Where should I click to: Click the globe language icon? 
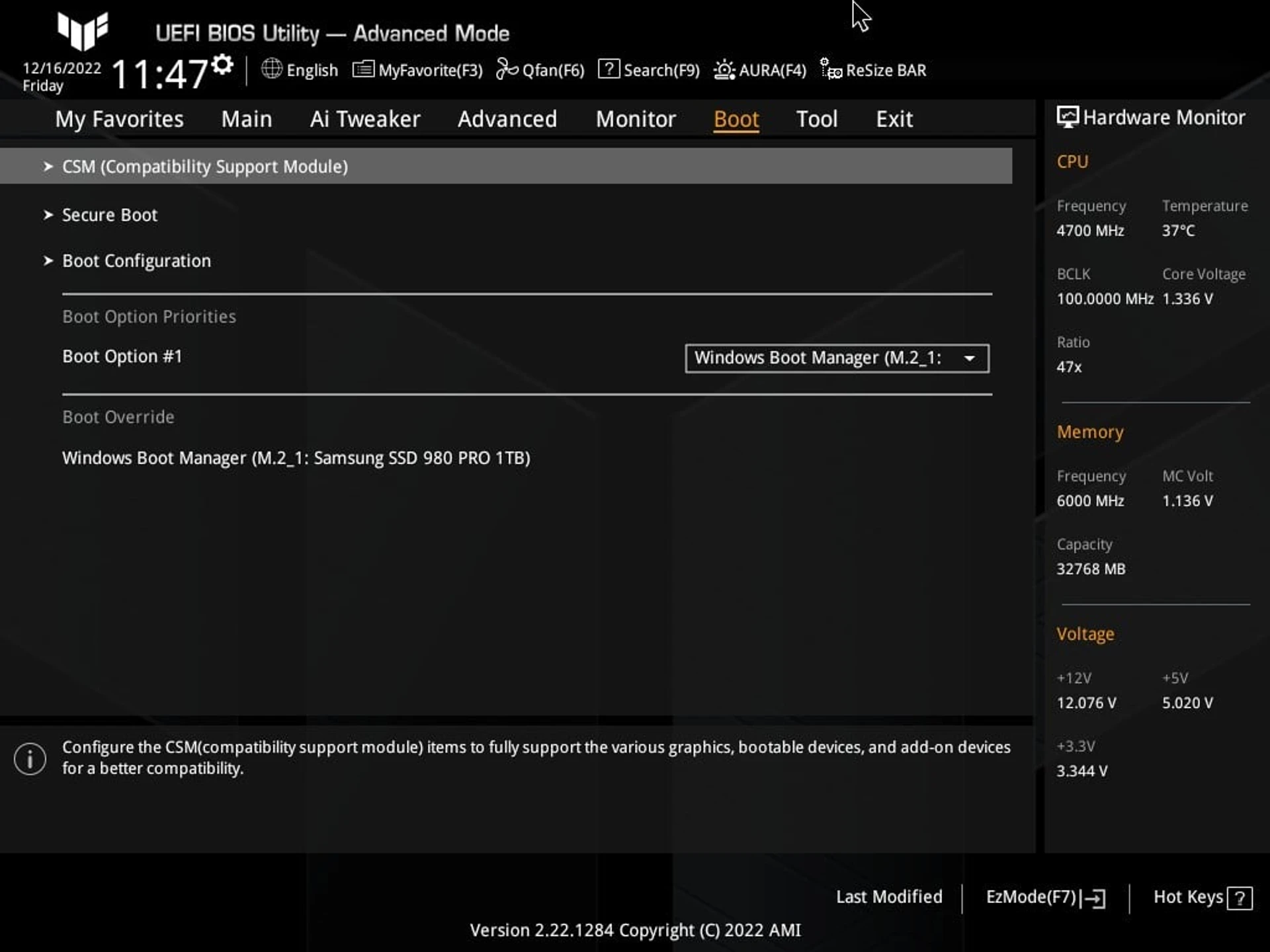tap(272, 69)
